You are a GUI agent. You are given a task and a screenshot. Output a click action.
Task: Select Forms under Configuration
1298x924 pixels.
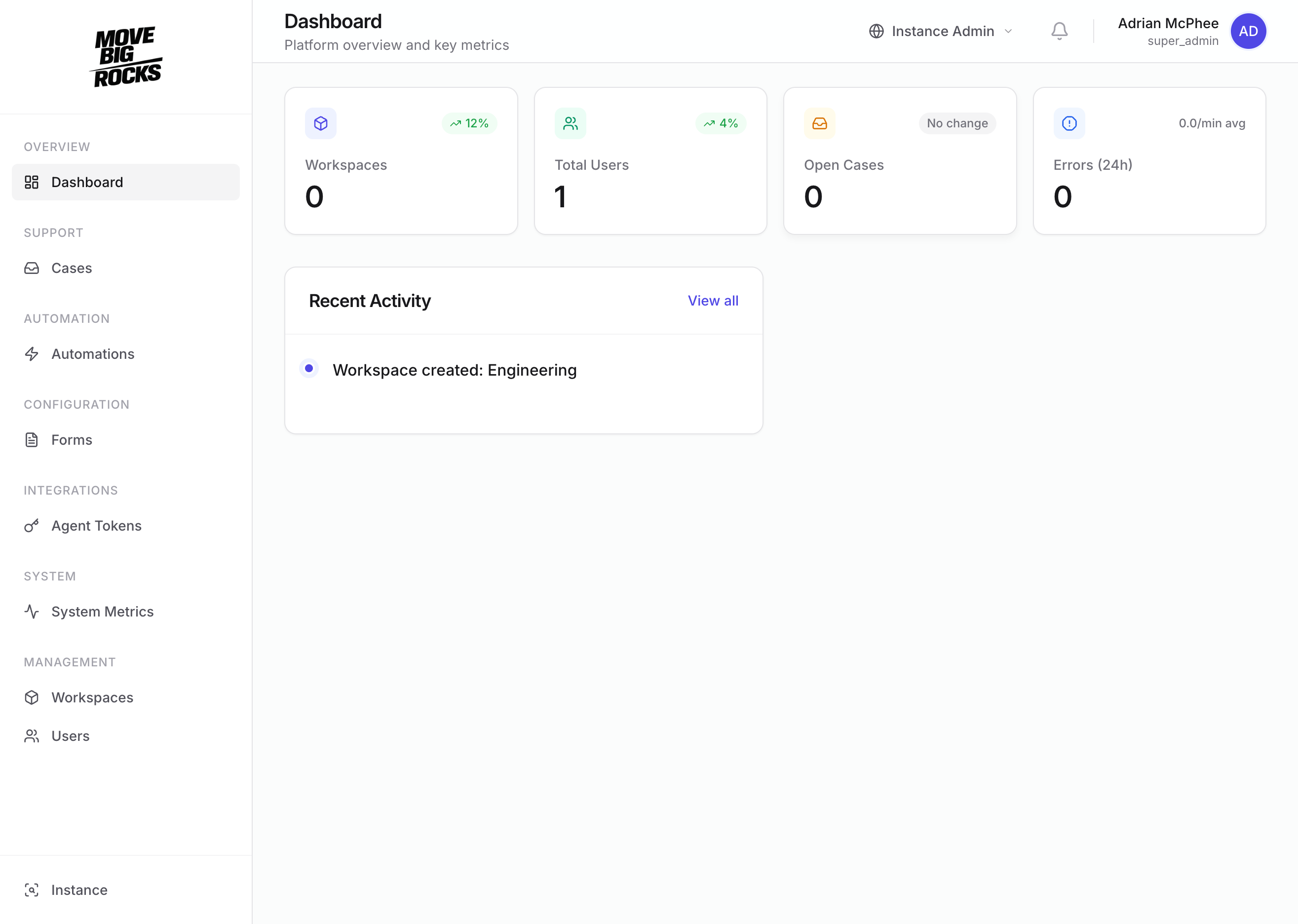[x=72, y=440]
